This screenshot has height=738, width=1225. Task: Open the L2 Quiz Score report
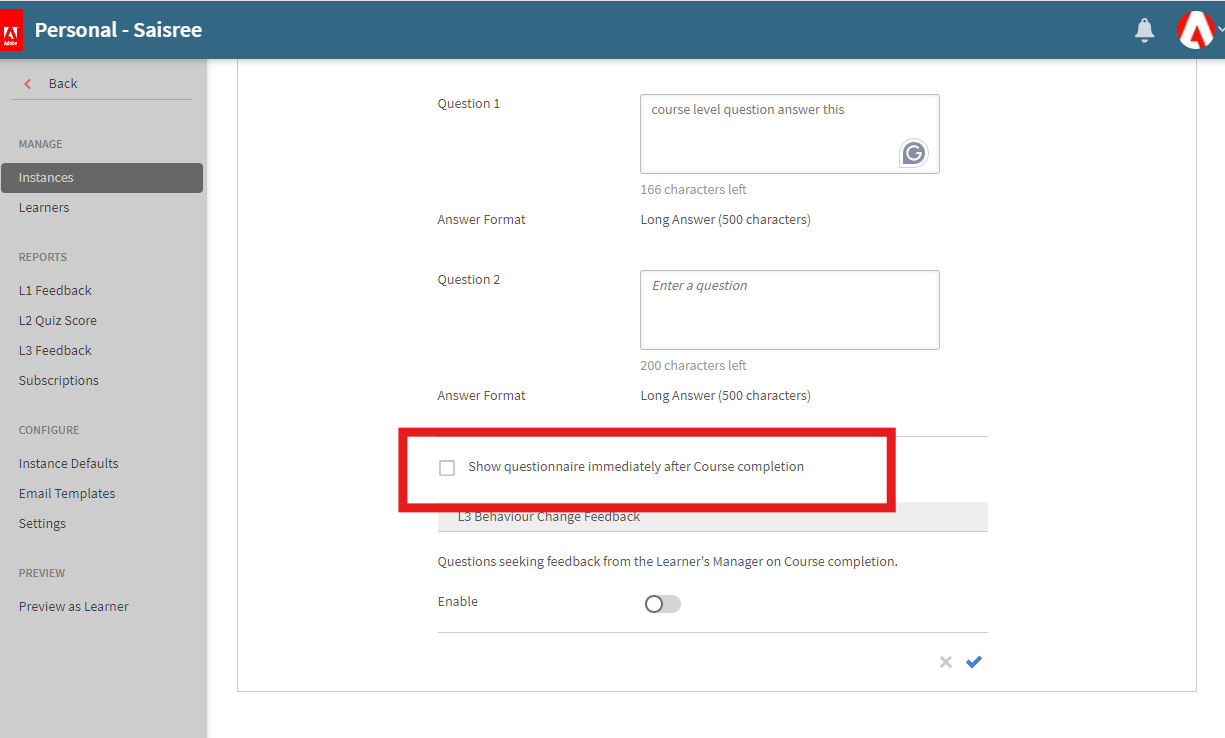57,321
